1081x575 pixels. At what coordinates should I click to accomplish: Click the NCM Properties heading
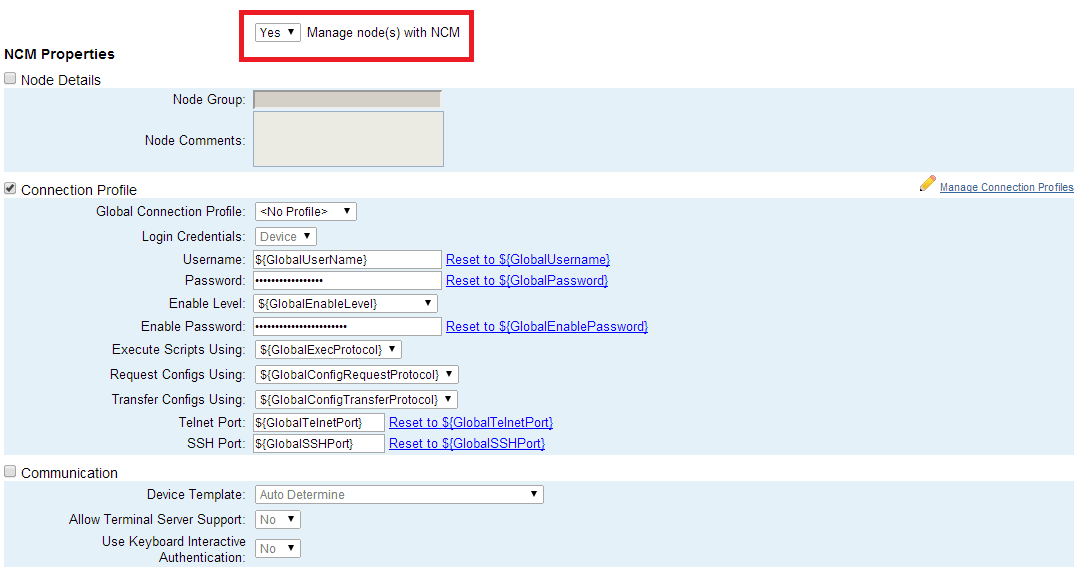[59, 54]
